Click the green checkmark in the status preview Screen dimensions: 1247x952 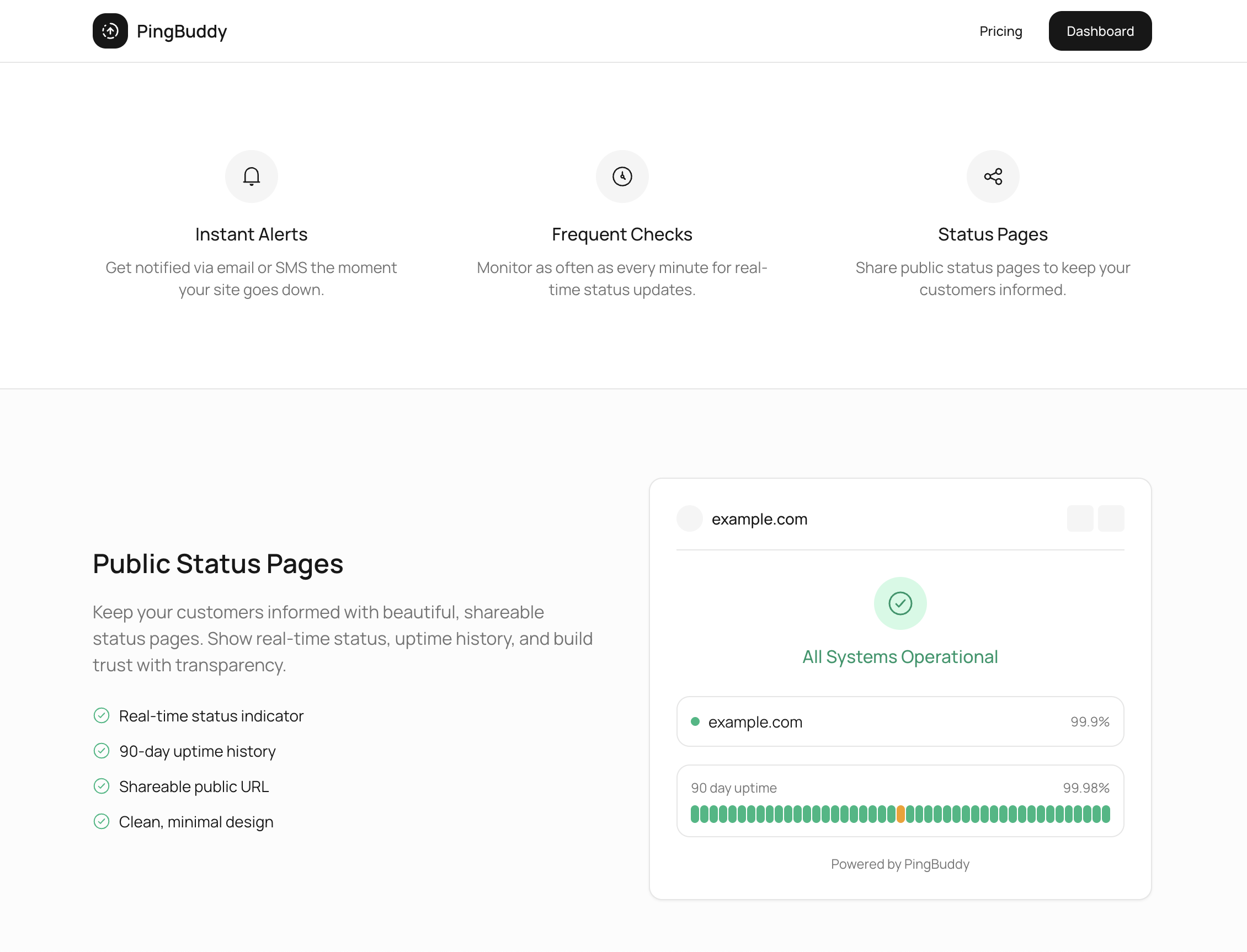click(x=899, y=603)
